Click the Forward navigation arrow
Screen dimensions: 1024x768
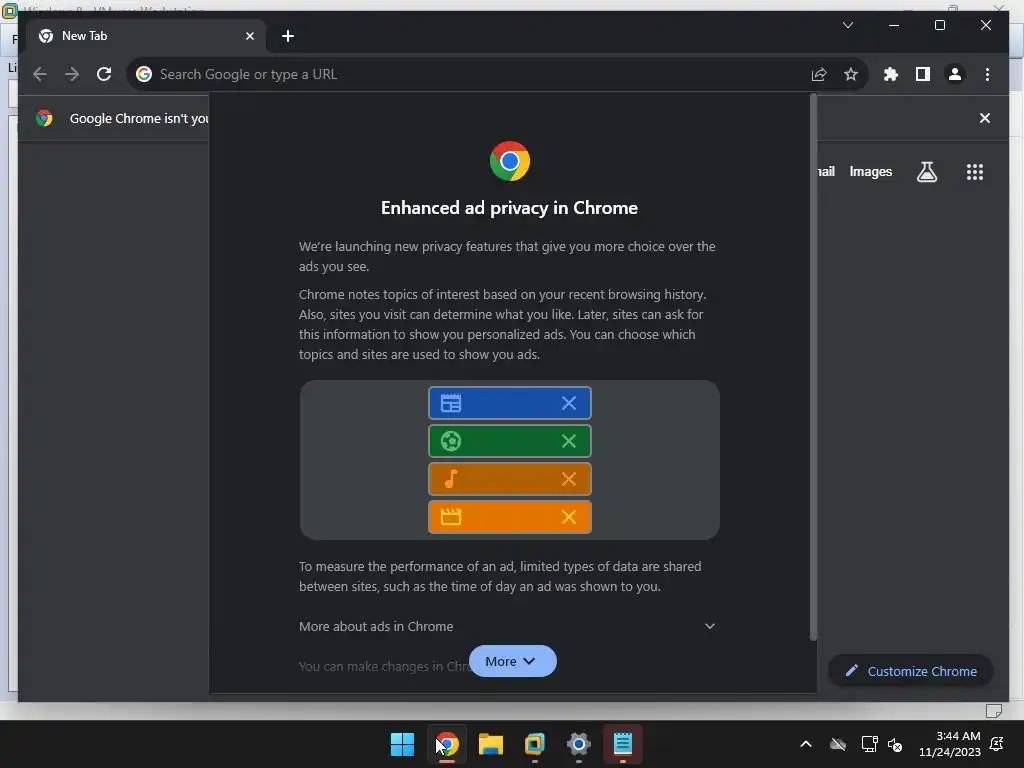(x=72, y=74)
